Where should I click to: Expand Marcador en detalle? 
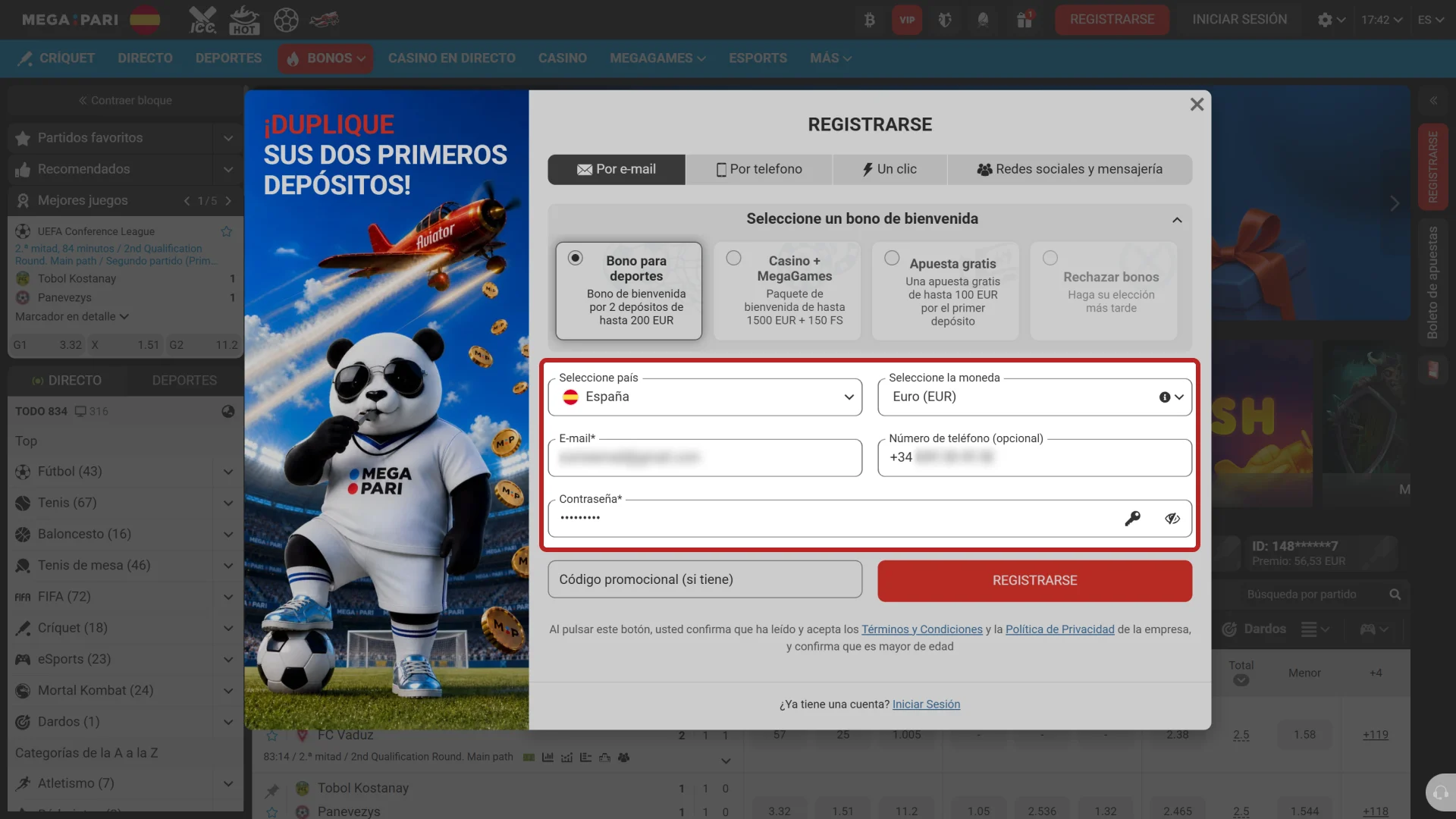(72, 316)
